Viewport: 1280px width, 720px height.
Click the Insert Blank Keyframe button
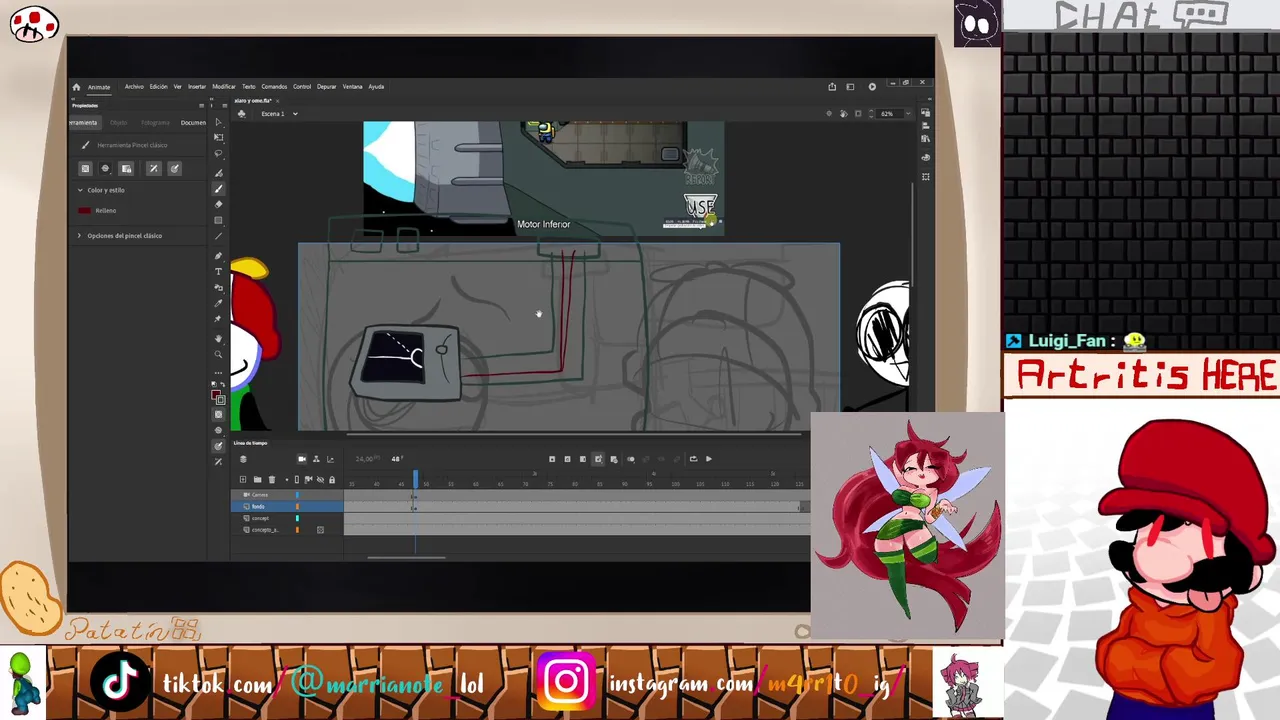tap(567, 459)
